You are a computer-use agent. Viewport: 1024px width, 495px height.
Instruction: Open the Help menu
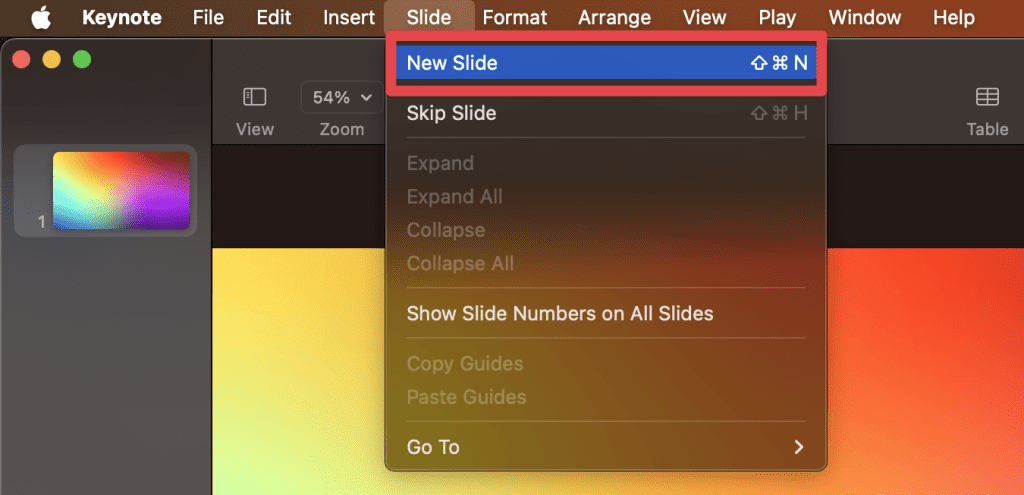click(x=953, y=17)
